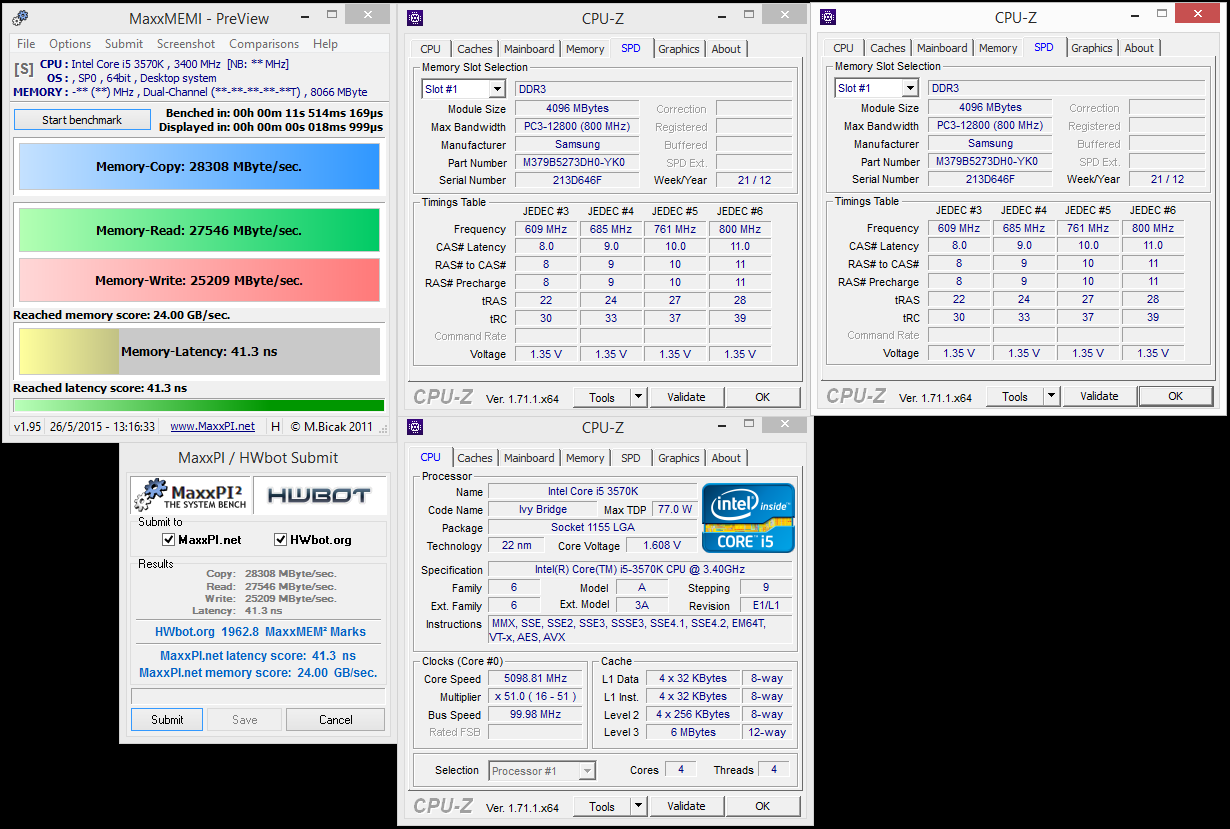Image resolution: width=1230 pixels, height=829 pixels.
Task: Click the blue Memory-Copy result bar
Action: [x=199, y=167]
